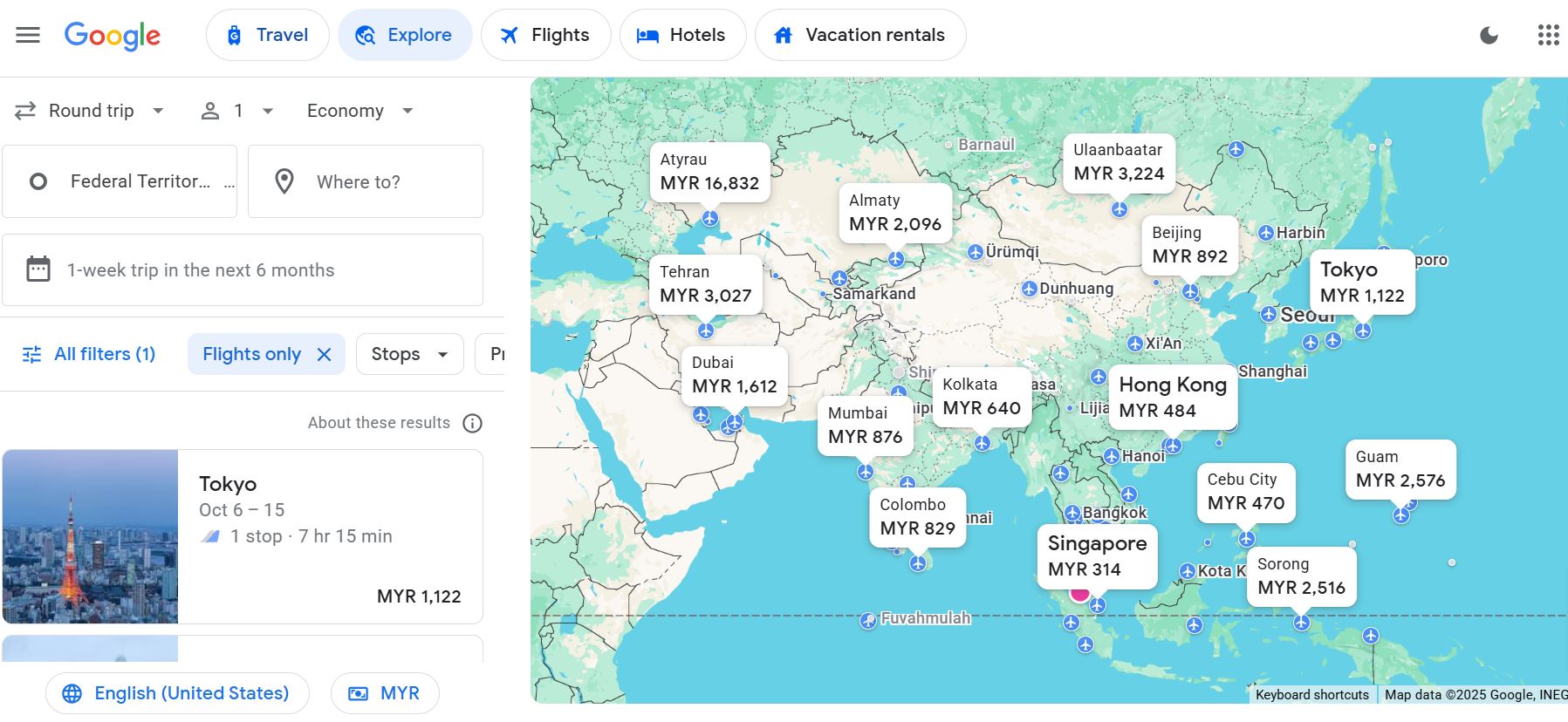This screenshot has height=722, width=1568.
Task: Open the main hamburger menu
Action: click(28, 35)
